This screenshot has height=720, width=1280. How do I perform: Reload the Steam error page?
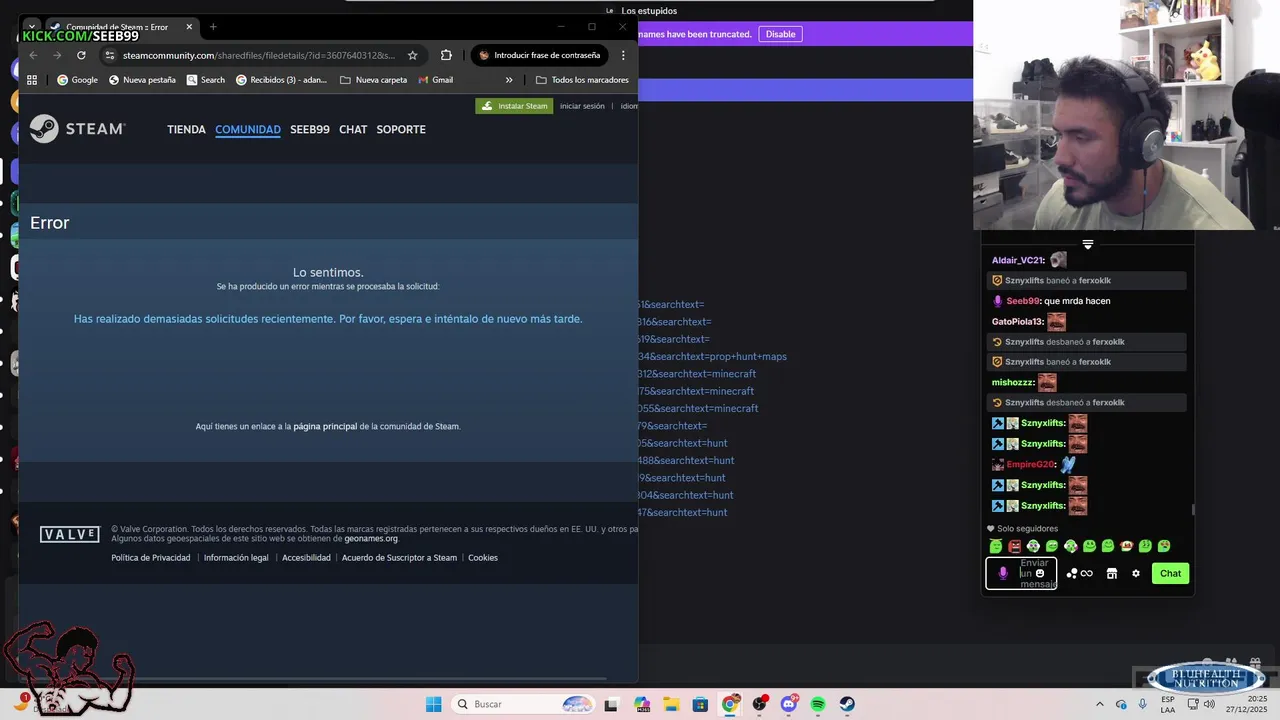(81, 55)
